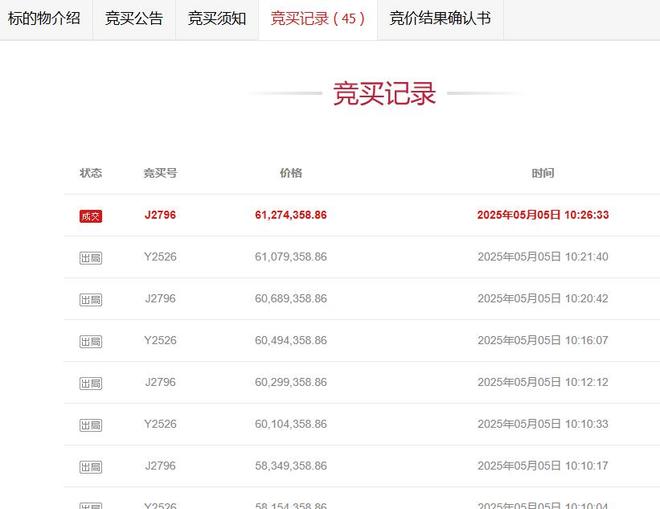This screenshot has width=660, height=509.
Task: Click the 状态 column header
Action: [x=90, y=173]
